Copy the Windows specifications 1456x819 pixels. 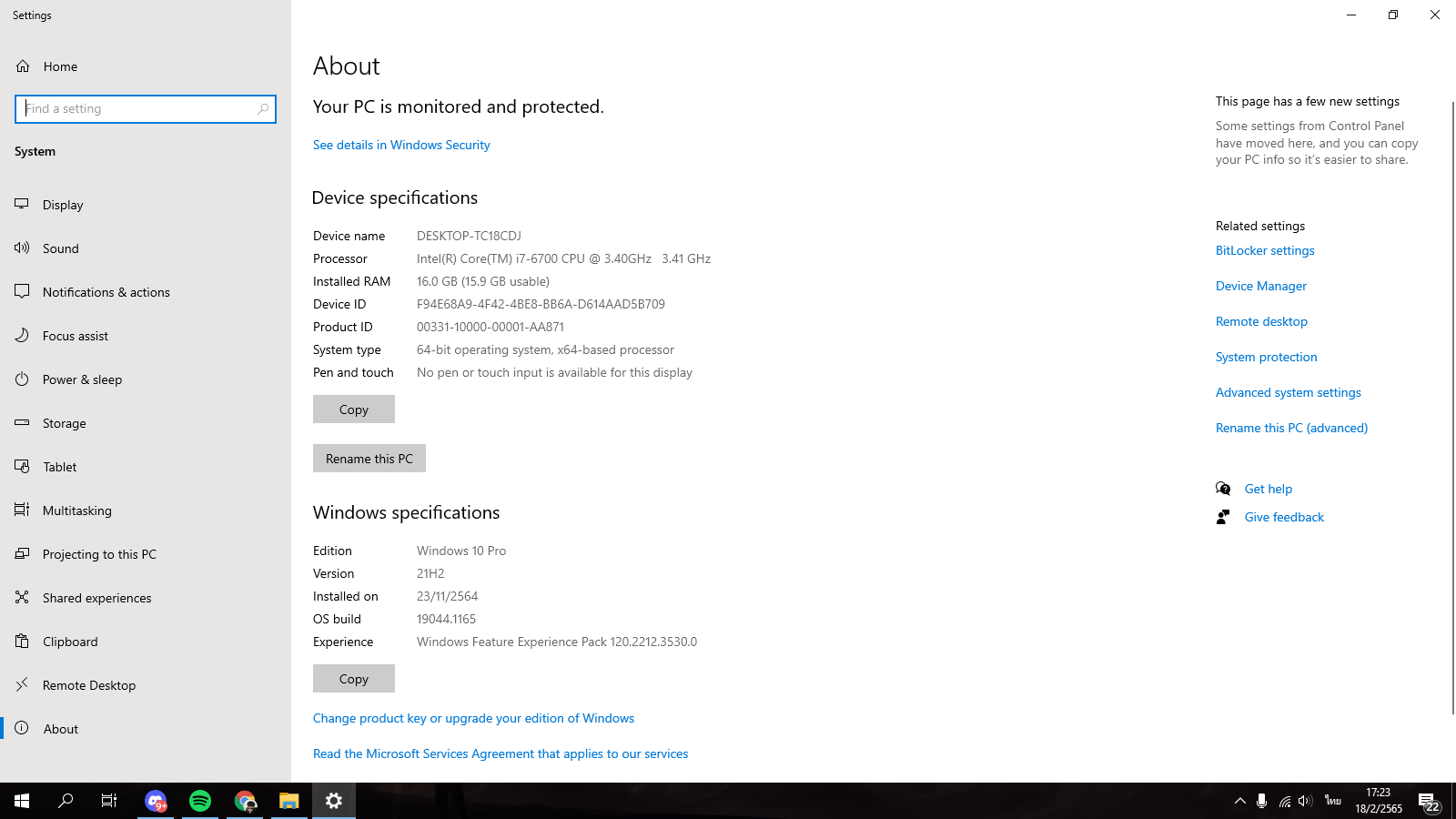pos(354,679)
